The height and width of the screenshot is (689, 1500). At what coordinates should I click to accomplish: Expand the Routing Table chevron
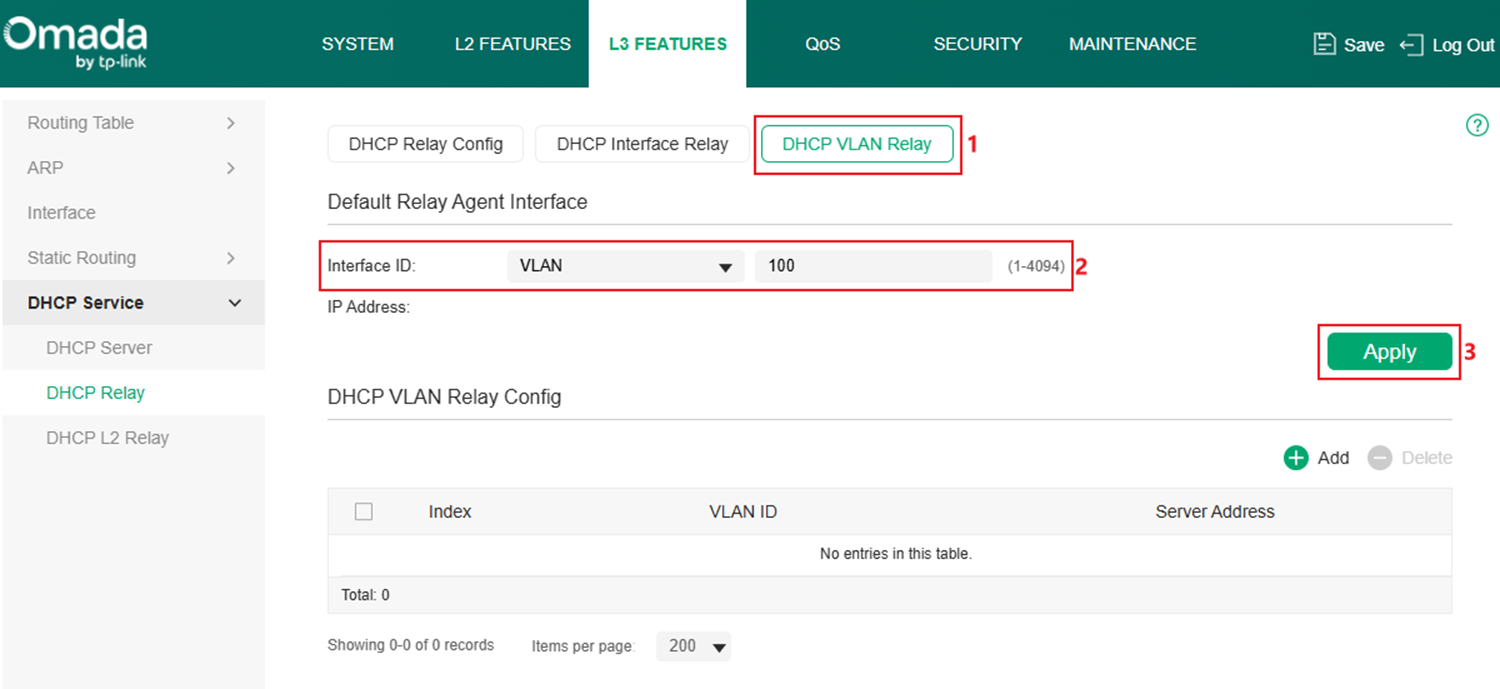coord(231,123)
